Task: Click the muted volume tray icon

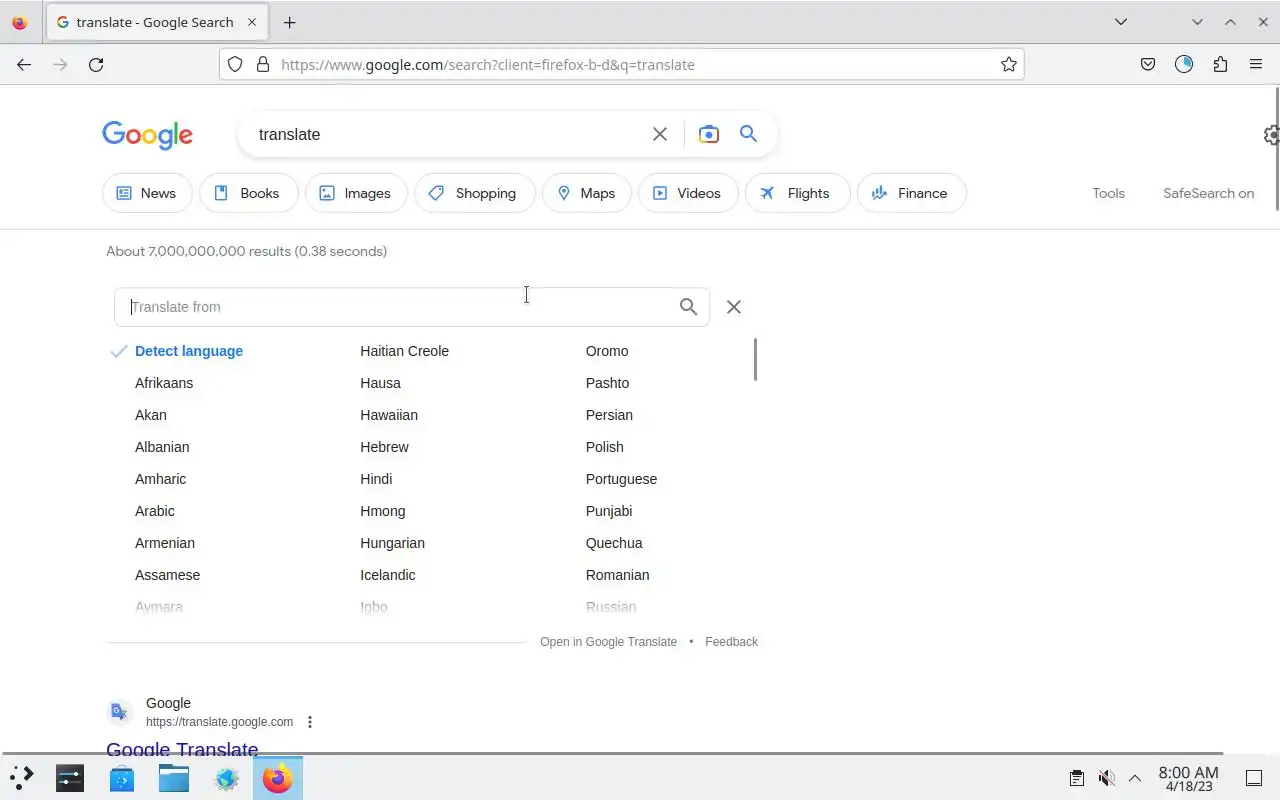Action: click(1106, 778)
